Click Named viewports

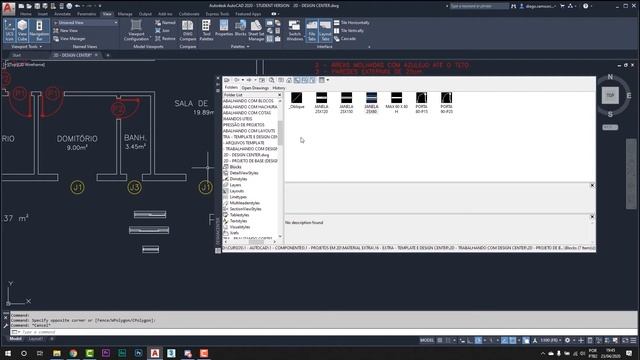point(165,23)
